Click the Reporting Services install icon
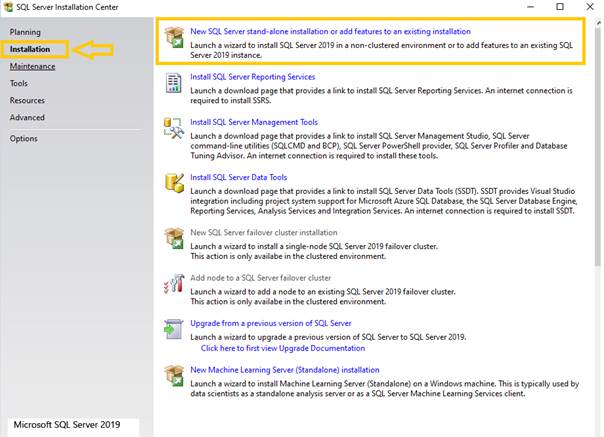 [171, 82]
